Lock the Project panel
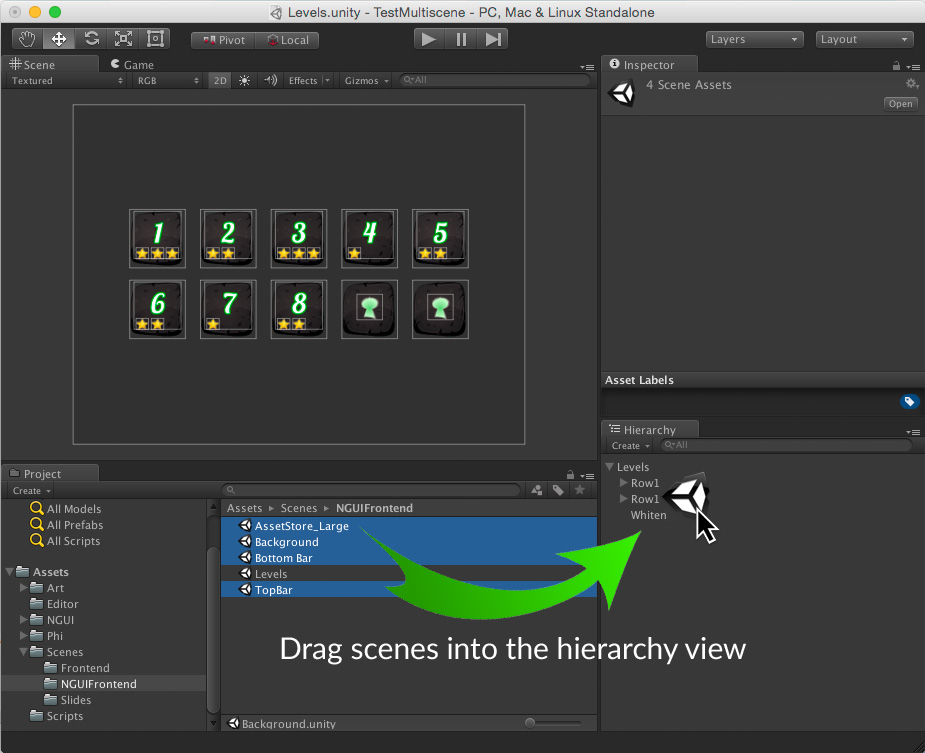Image resolution: width=925 pixels, height=753 pixels. click(x=570, y=475)
